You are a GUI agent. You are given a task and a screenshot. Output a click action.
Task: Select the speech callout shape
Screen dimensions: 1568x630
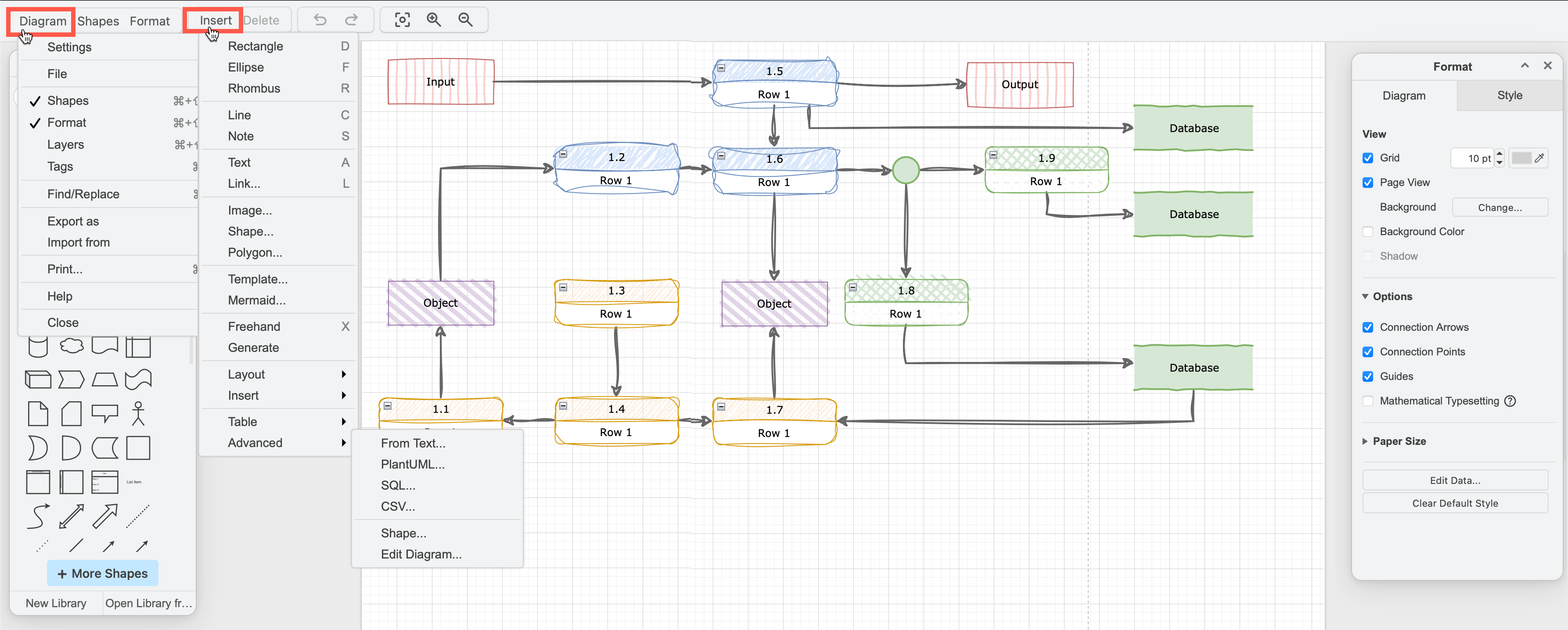click(x=105, y=414)
